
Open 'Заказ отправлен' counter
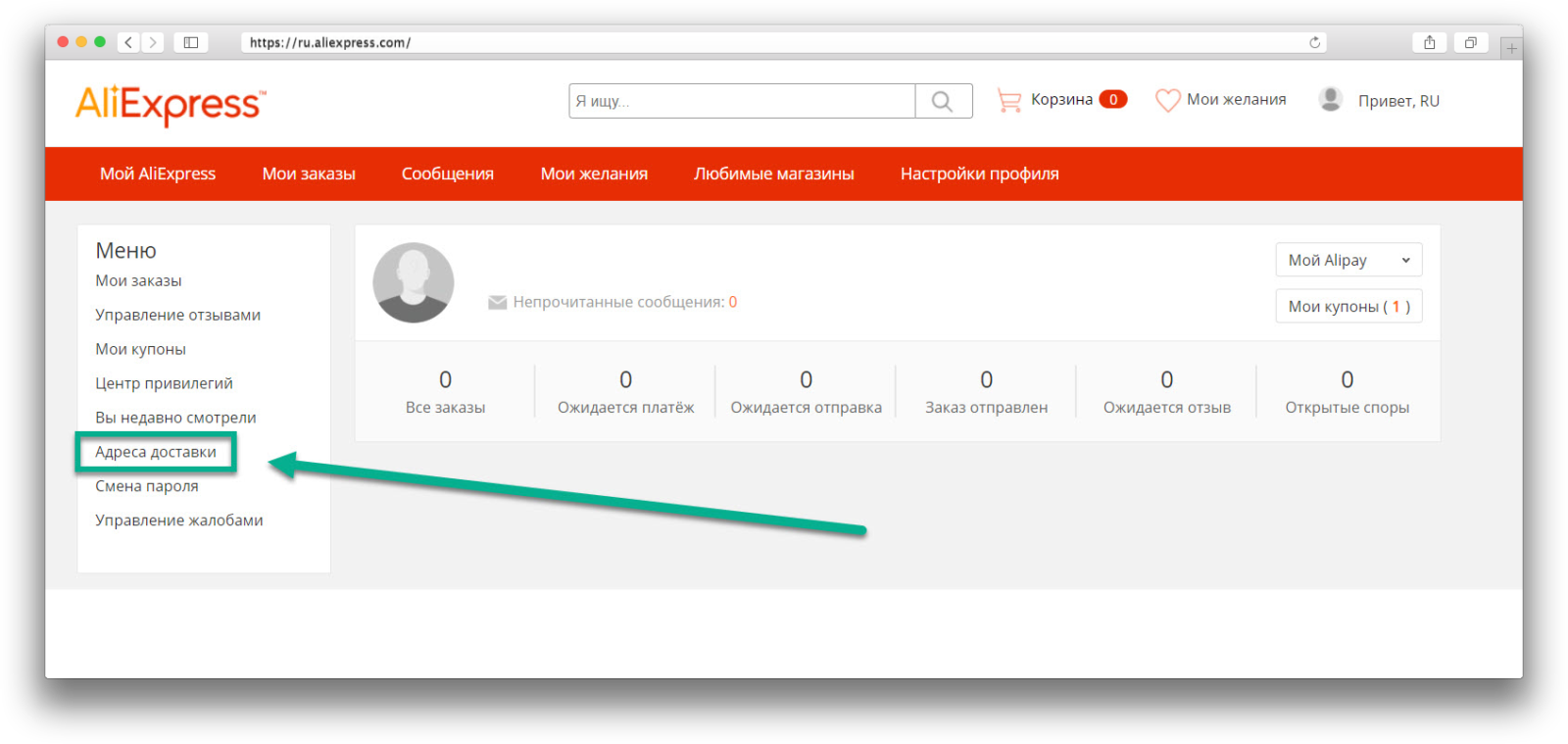tap(987, 392)
